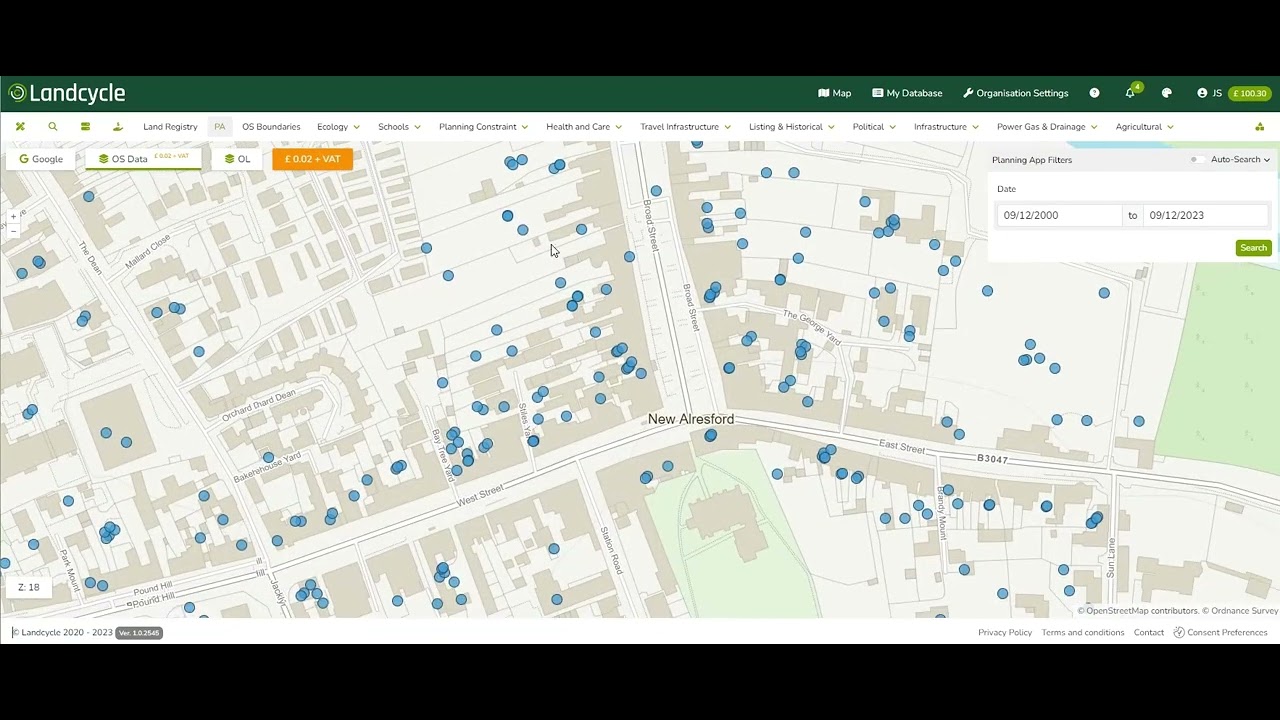Click the orange £0.02 + VAT button
Viewport: 1280px width, 720px height.
312,159
